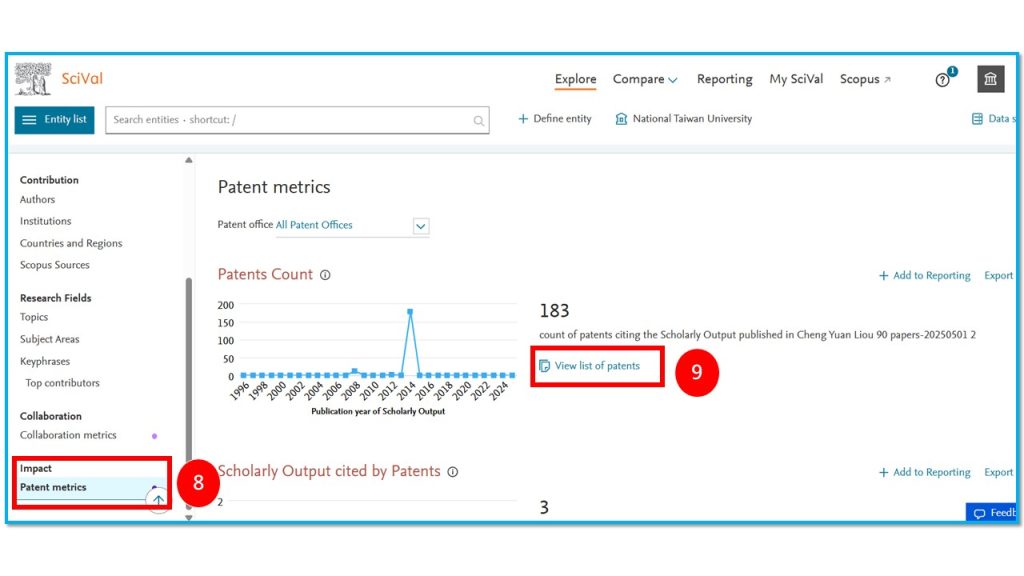Export the Patents Count data
1024x576 pixels.
(x=999, y=276)
